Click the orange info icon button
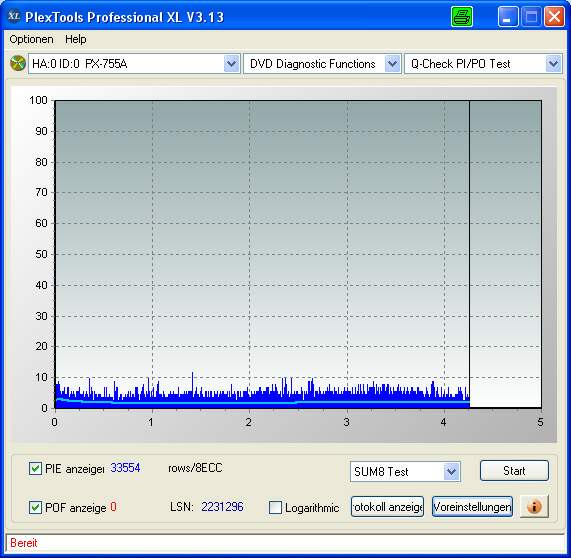This screenshot has height=558, width=571. (x=534, y=506)
